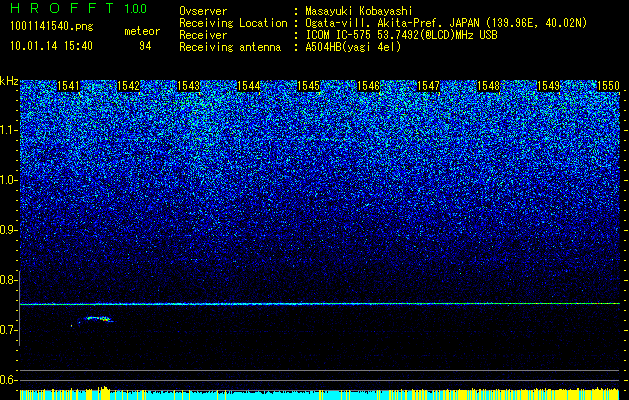
Task: Click the timestamp 10.01.14 15:40
Action: click(51, 46)
